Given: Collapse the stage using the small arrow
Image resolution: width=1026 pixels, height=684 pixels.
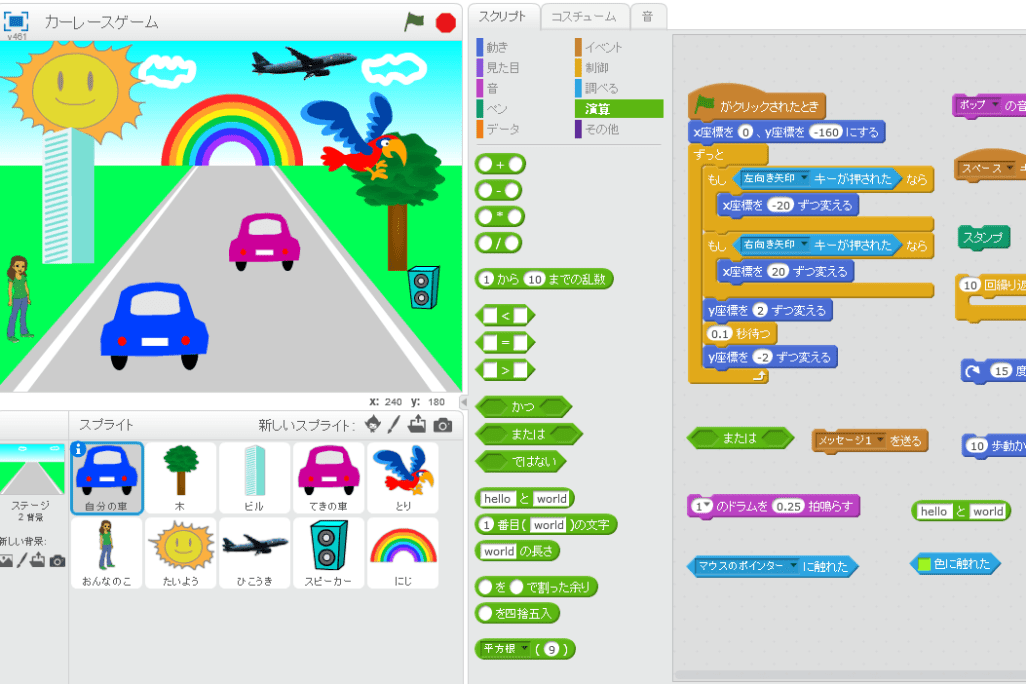Looking at the screenshot, I should tap(463, 401).
